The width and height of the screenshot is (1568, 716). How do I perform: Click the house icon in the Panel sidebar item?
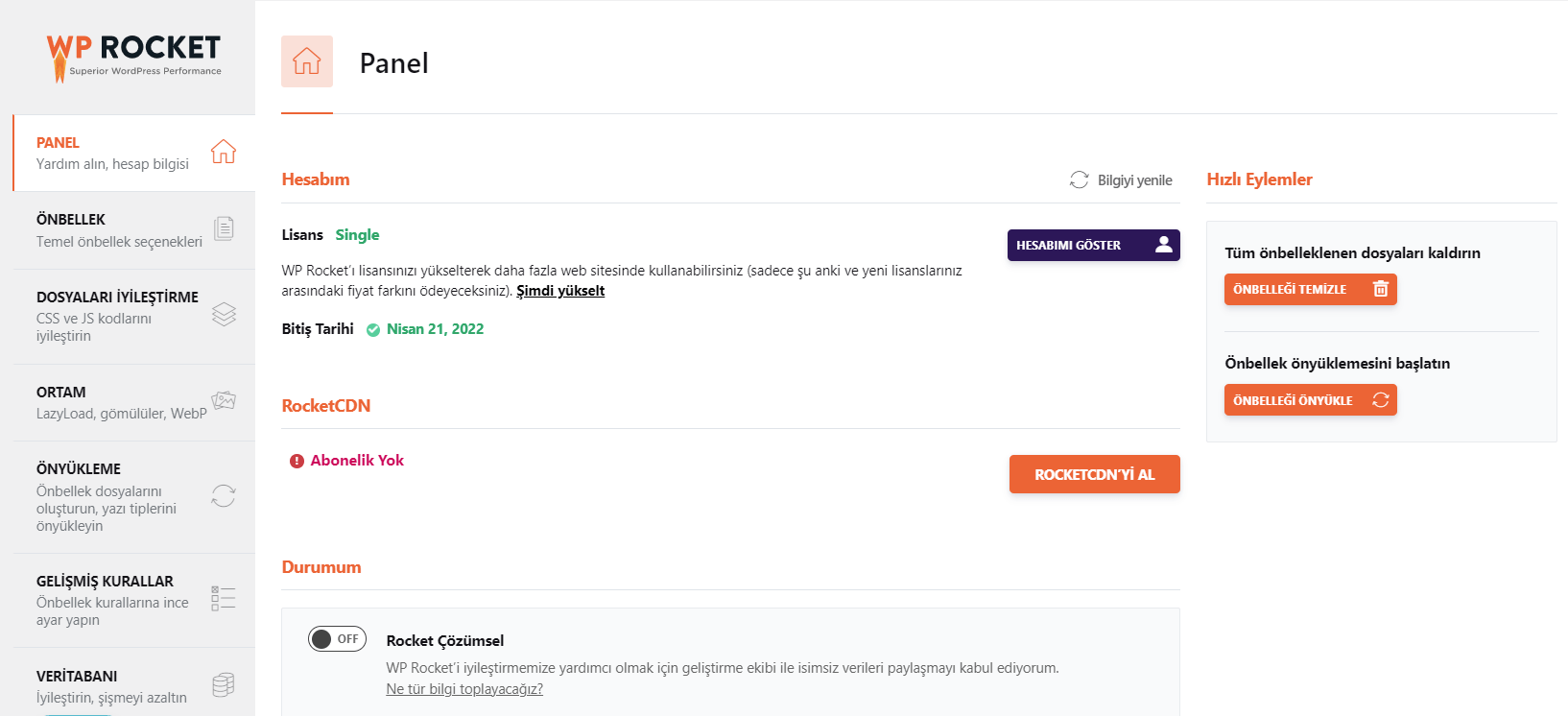224,152
